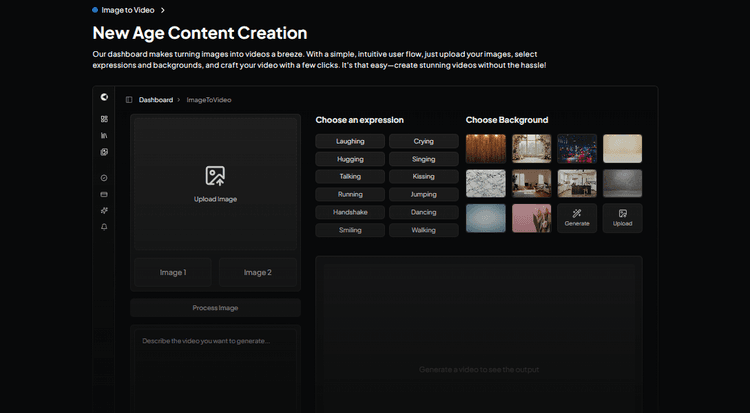The height and width of the screenshot is (413, 750).
Task: Click the video output preview area
Action: coord(479,335)
